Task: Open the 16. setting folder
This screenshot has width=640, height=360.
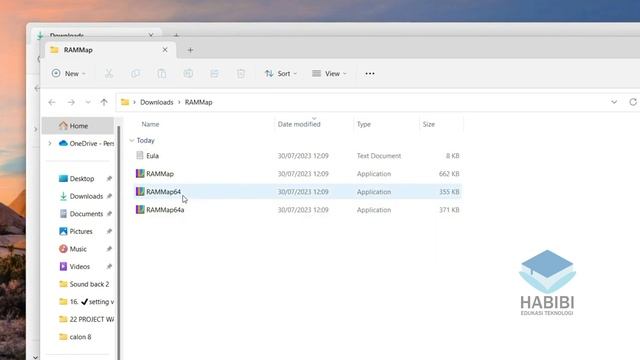Action: [86, 302]
